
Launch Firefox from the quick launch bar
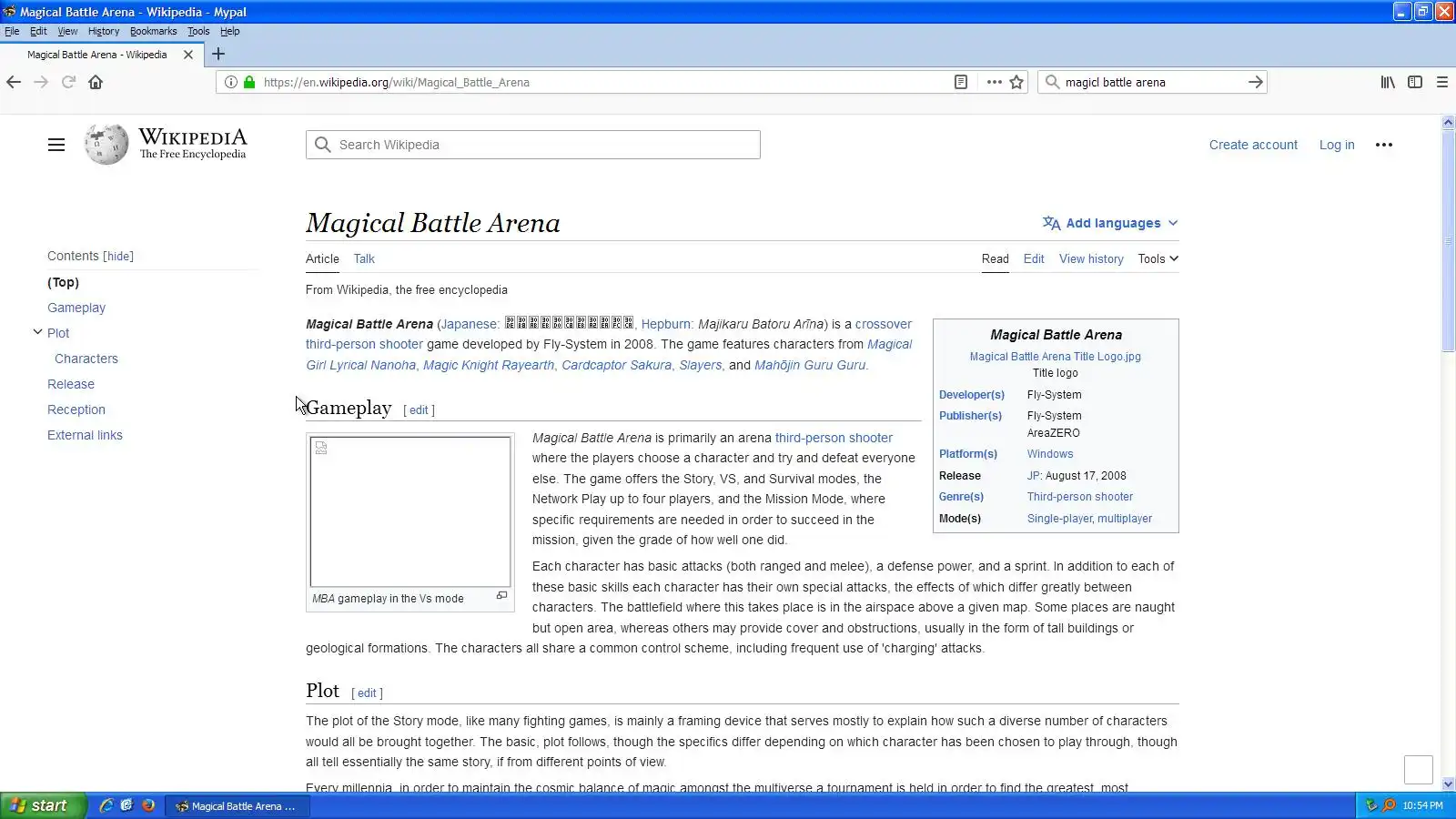pyautogui.click(x=148, y=805)
